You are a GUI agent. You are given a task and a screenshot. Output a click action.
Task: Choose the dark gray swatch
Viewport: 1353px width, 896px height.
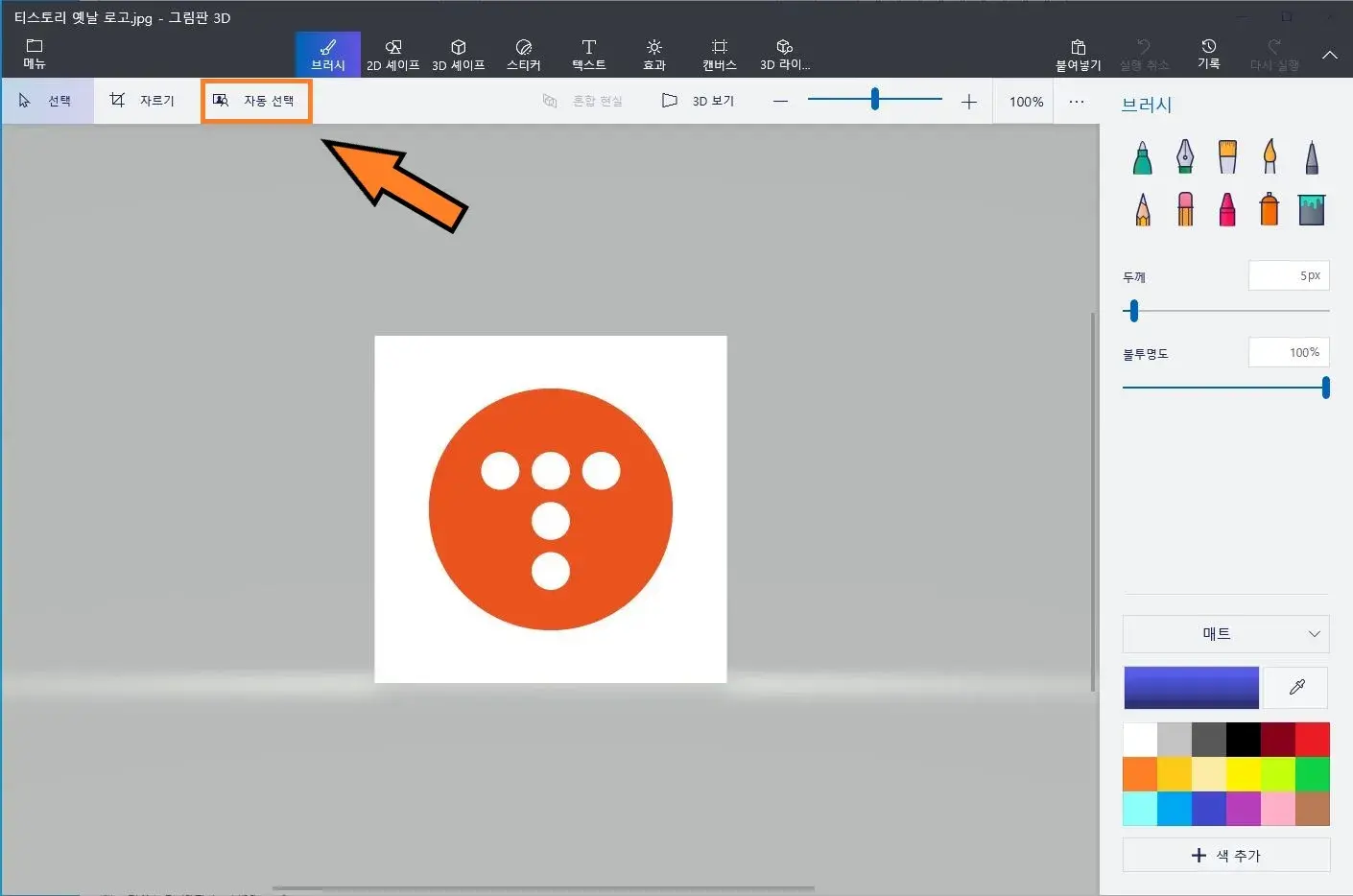[1209, 740]
